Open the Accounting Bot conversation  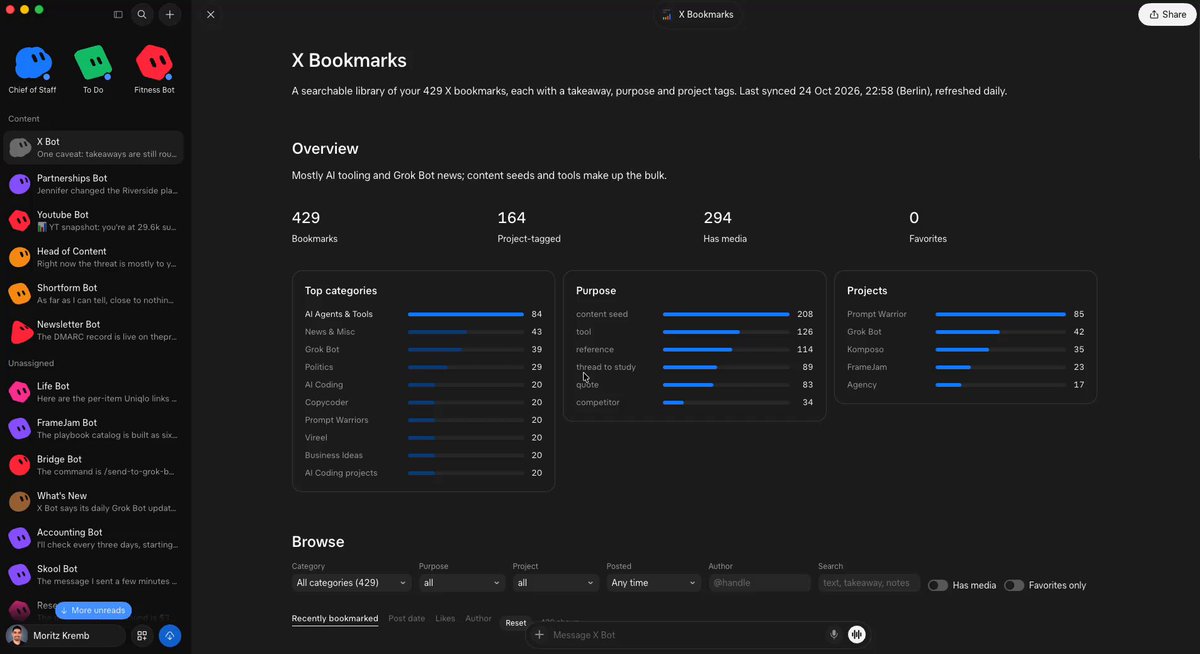click(x=93, y=539)
